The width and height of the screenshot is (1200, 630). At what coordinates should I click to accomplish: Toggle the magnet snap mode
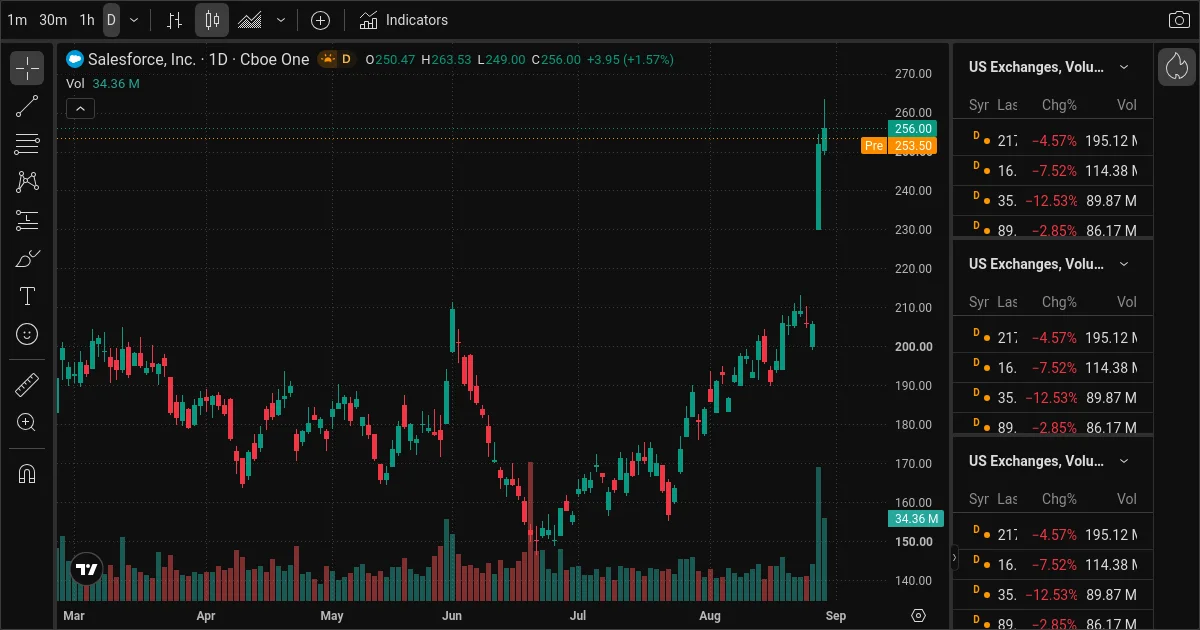click(x=27, y=473)
